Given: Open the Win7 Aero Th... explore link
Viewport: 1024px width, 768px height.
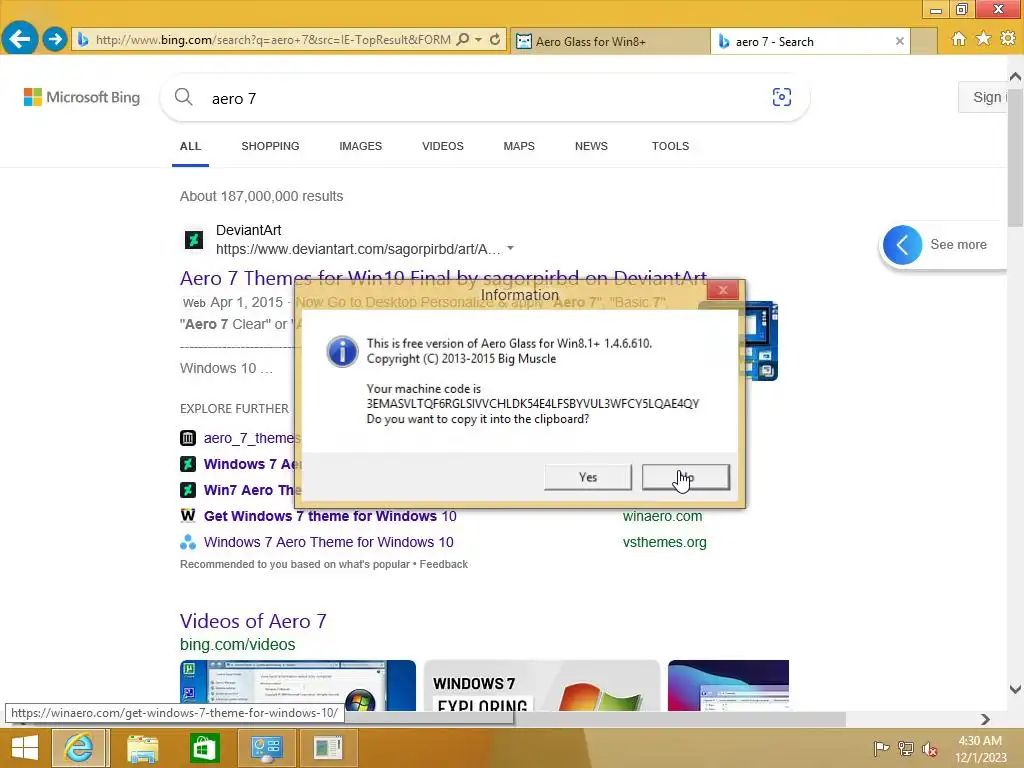Looking at the screenshot, I should pyautogui.click(x=252, y=490).
